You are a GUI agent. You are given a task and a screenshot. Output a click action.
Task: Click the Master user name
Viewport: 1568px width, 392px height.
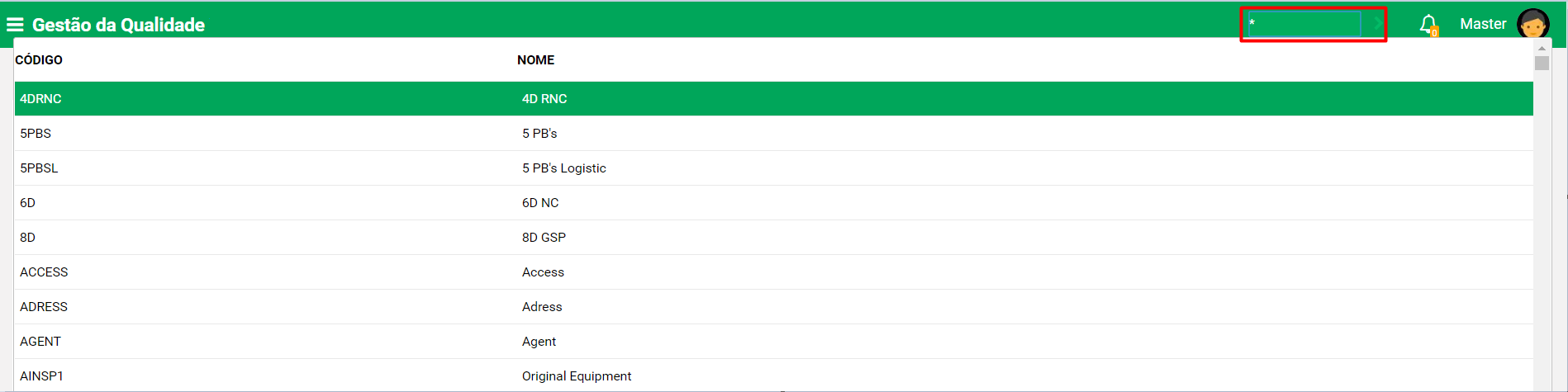1483,24
